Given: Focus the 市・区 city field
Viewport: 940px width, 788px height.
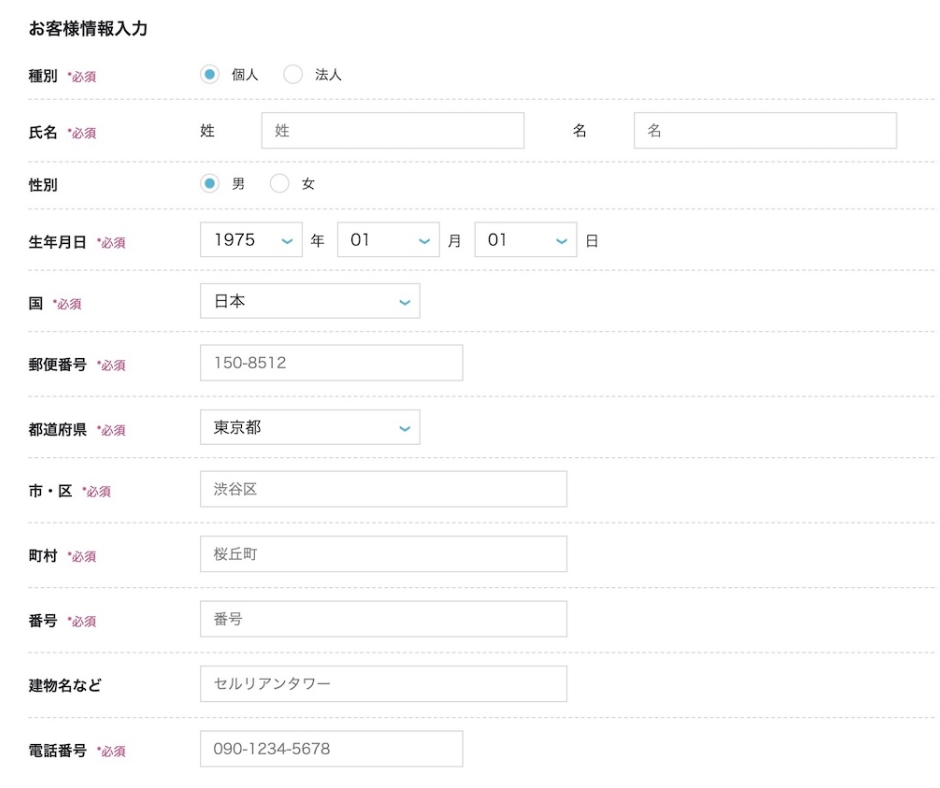Looking at the screenshot, I should point(384,489).
